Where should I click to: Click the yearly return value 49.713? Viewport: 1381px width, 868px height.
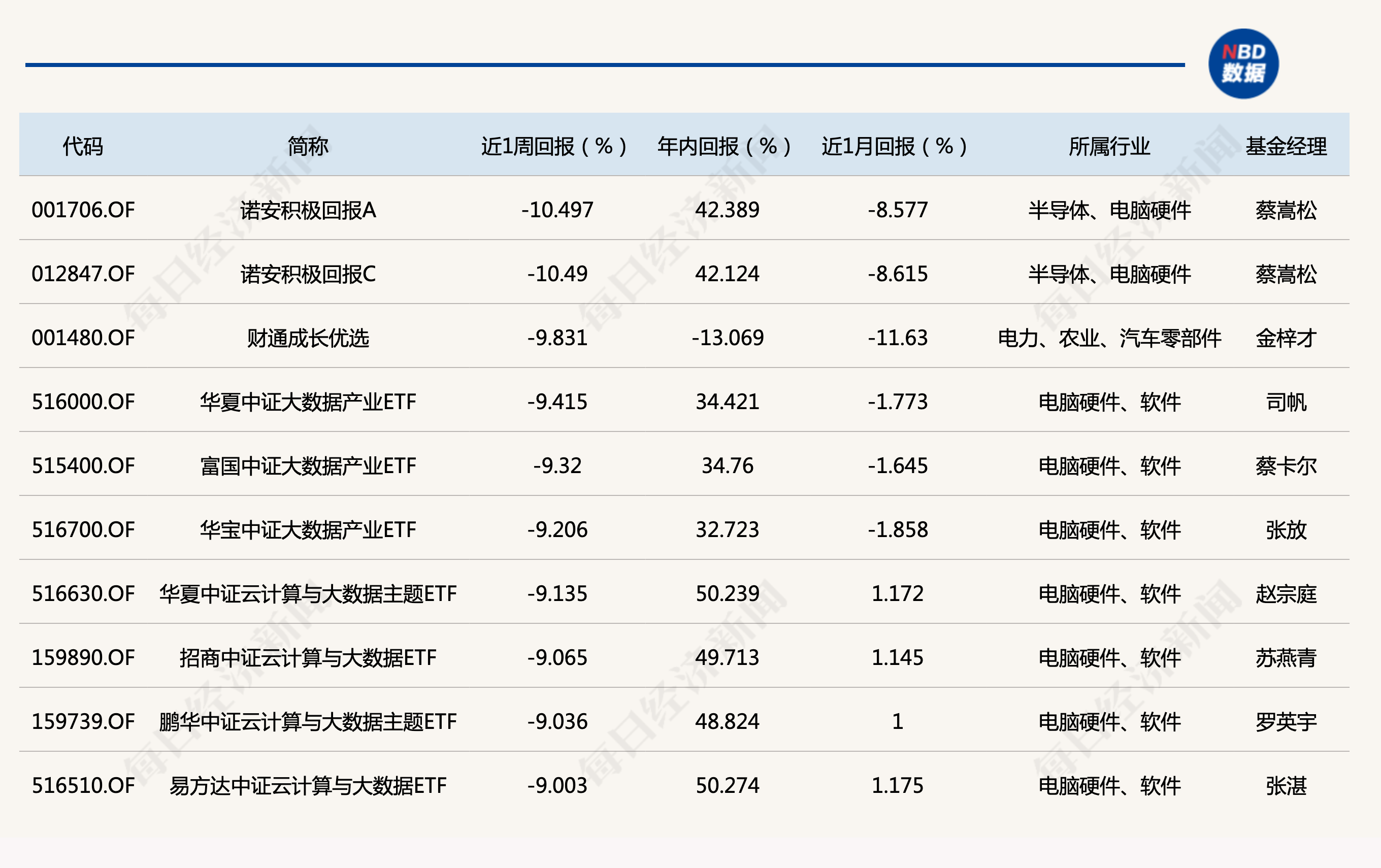coord(727,657)
